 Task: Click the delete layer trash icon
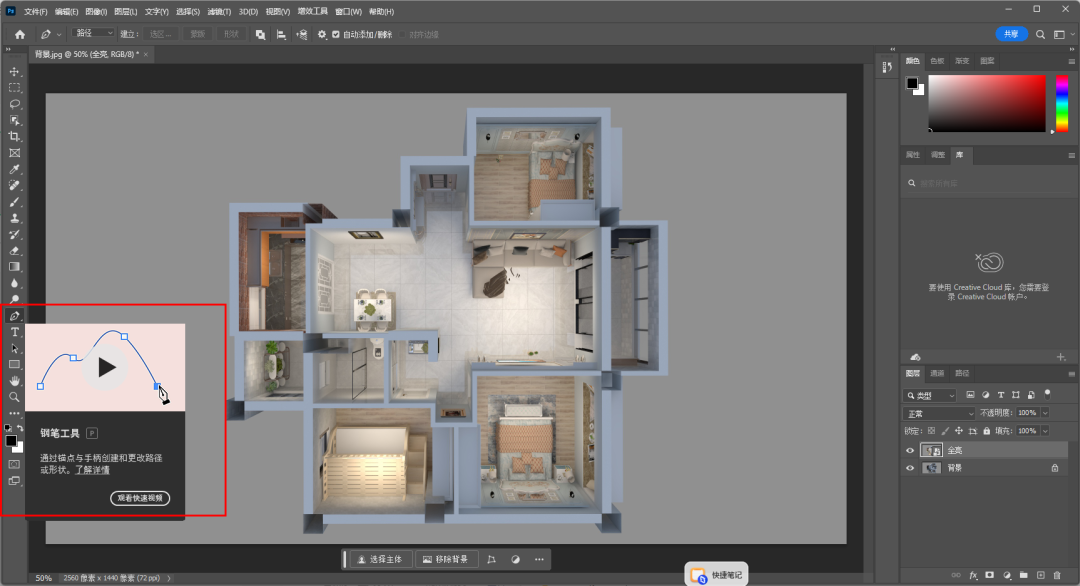coord(1057,576)
